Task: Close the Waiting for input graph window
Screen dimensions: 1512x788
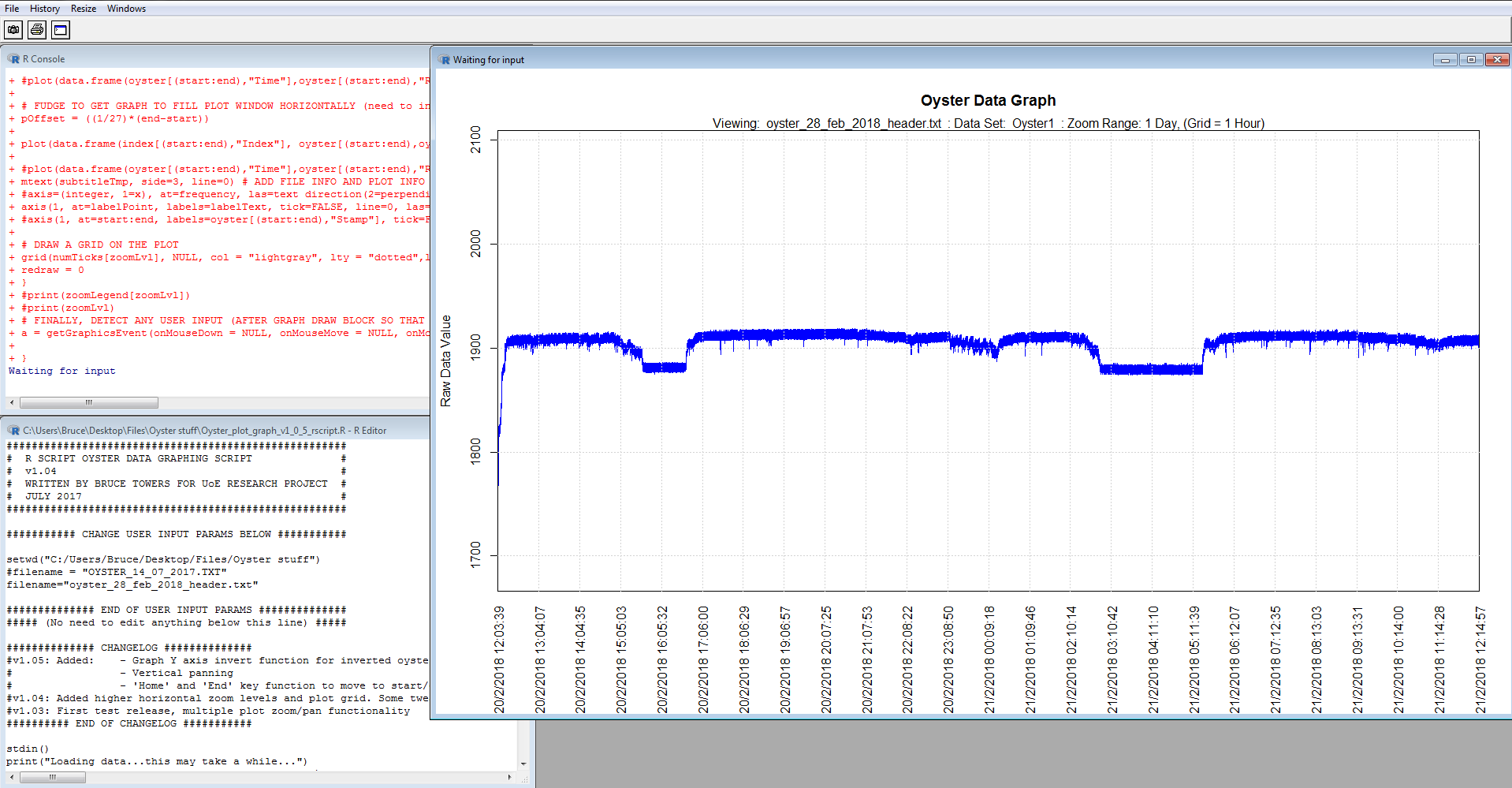Action: tap(1497, 60)
